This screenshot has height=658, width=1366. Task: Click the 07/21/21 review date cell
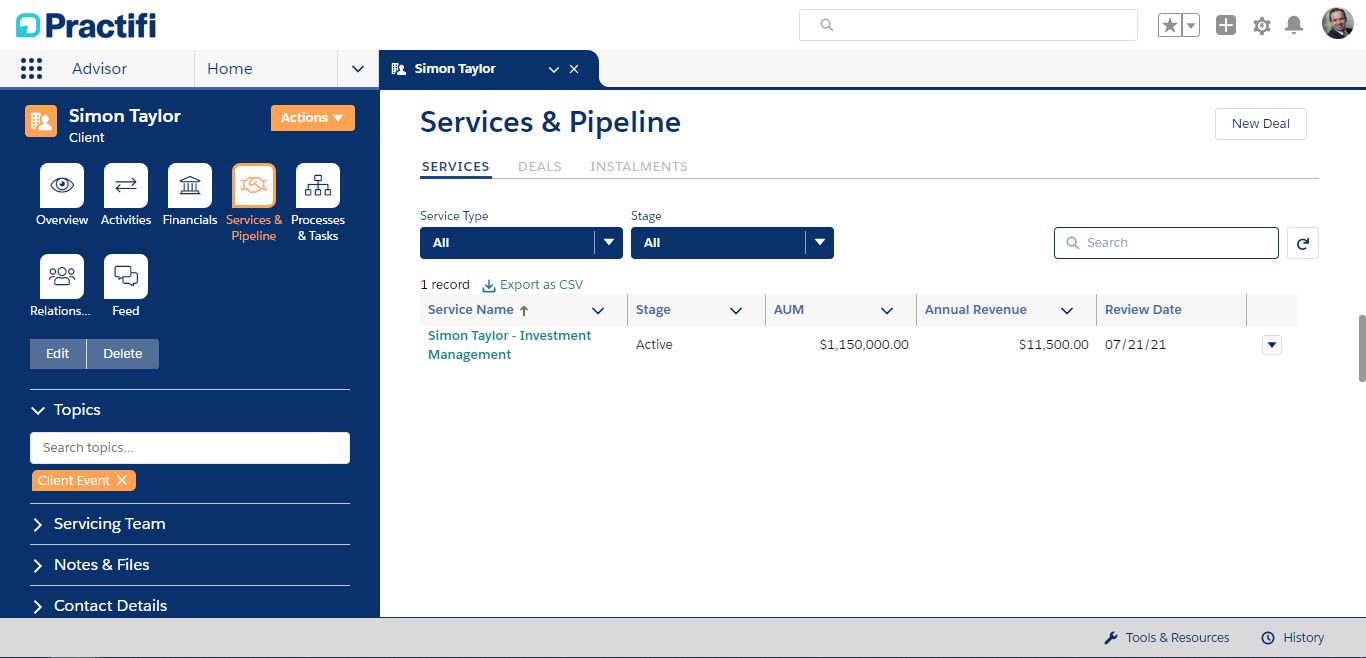pos(1135,345)
